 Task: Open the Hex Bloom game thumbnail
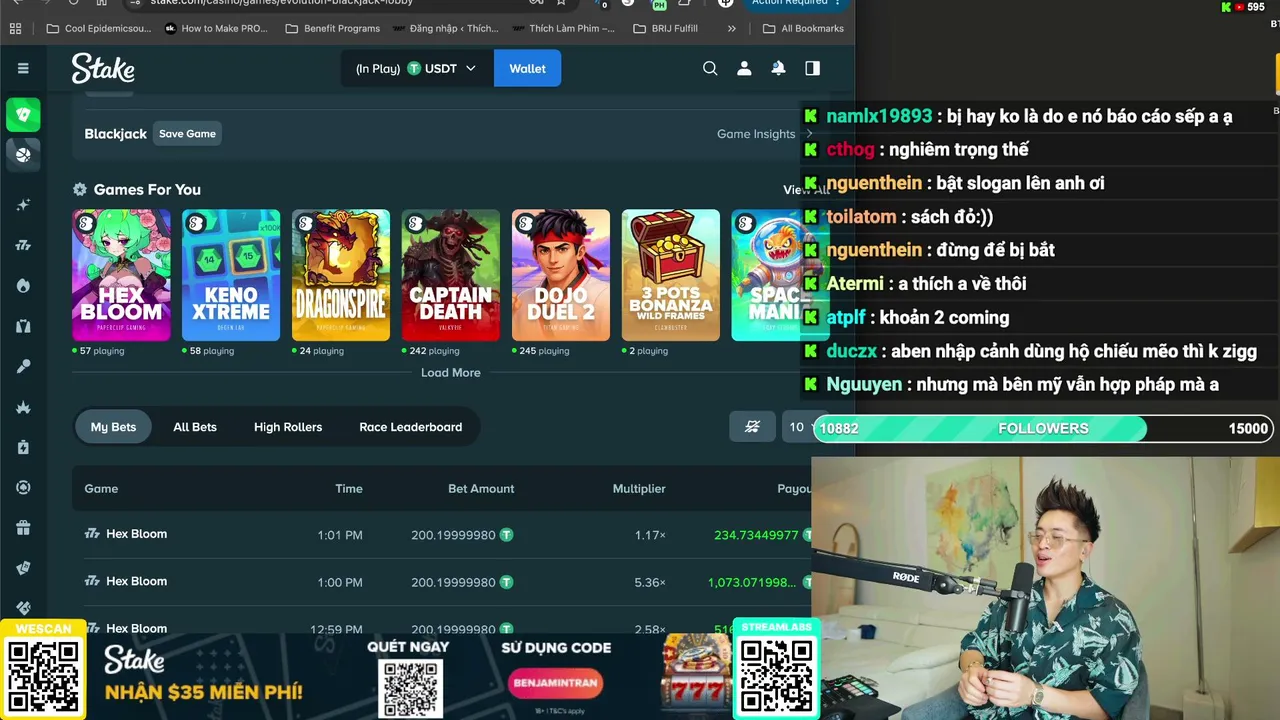(121, 275)
